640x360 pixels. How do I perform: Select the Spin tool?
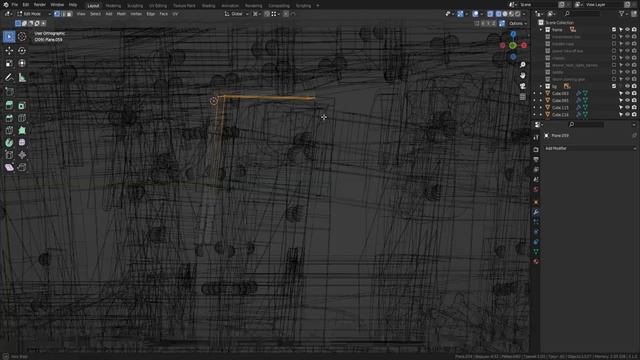coord(9,142)
